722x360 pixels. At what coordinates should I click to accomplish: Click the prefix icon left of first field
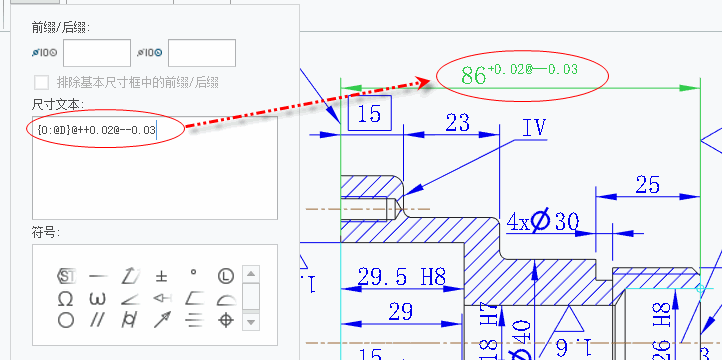point(45,53)
